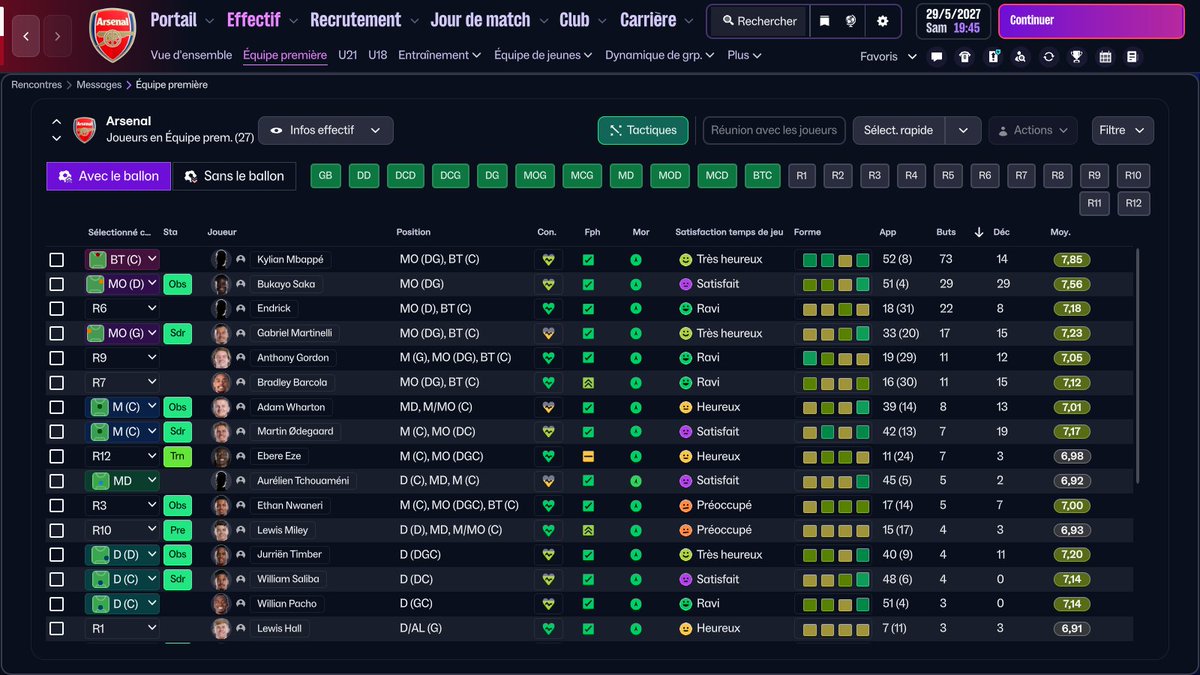
Task: Switch to Sans le ballon view
Action: pos(234,176)
